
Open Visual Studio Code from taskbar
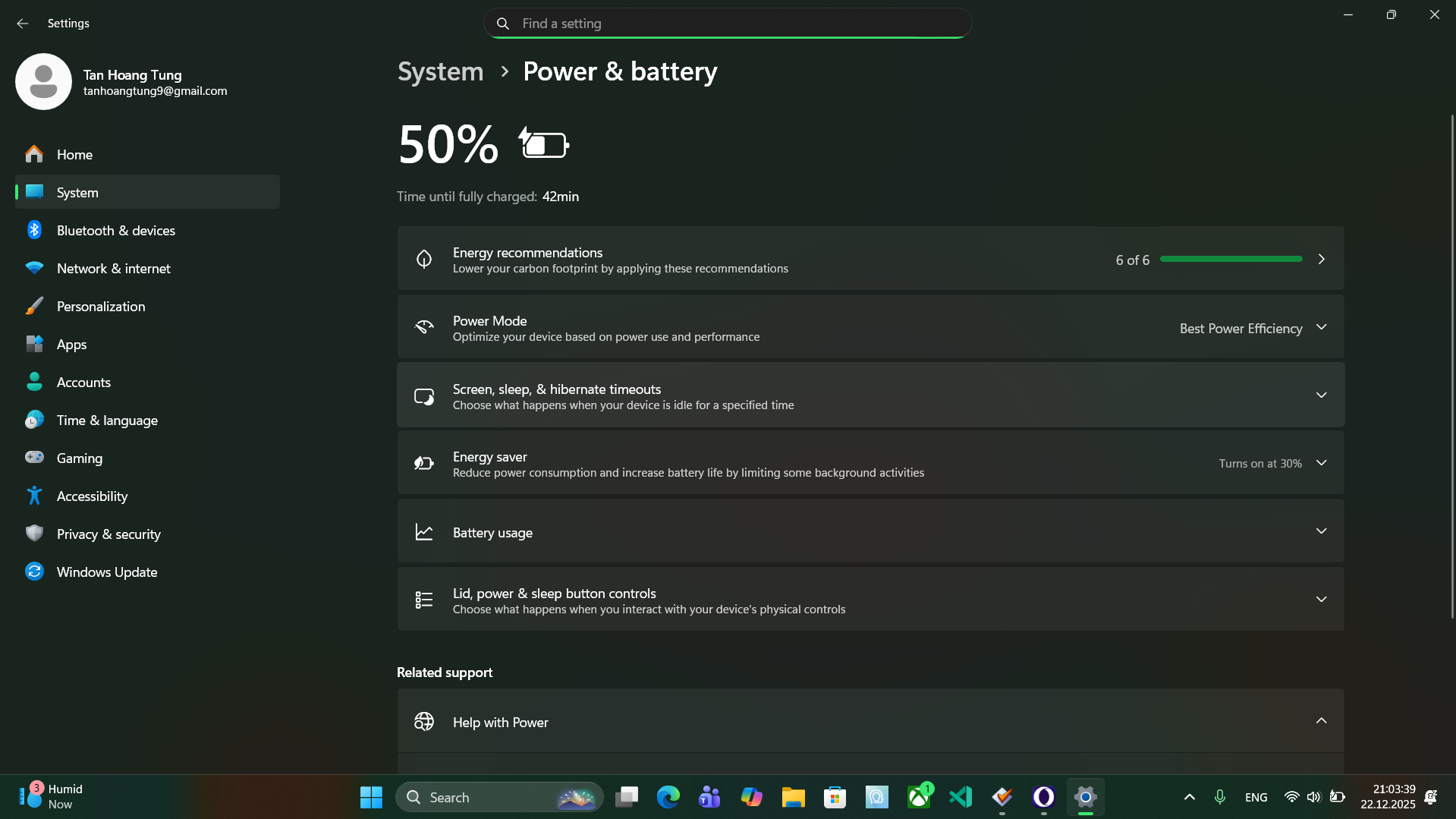(x=961, y=797)
